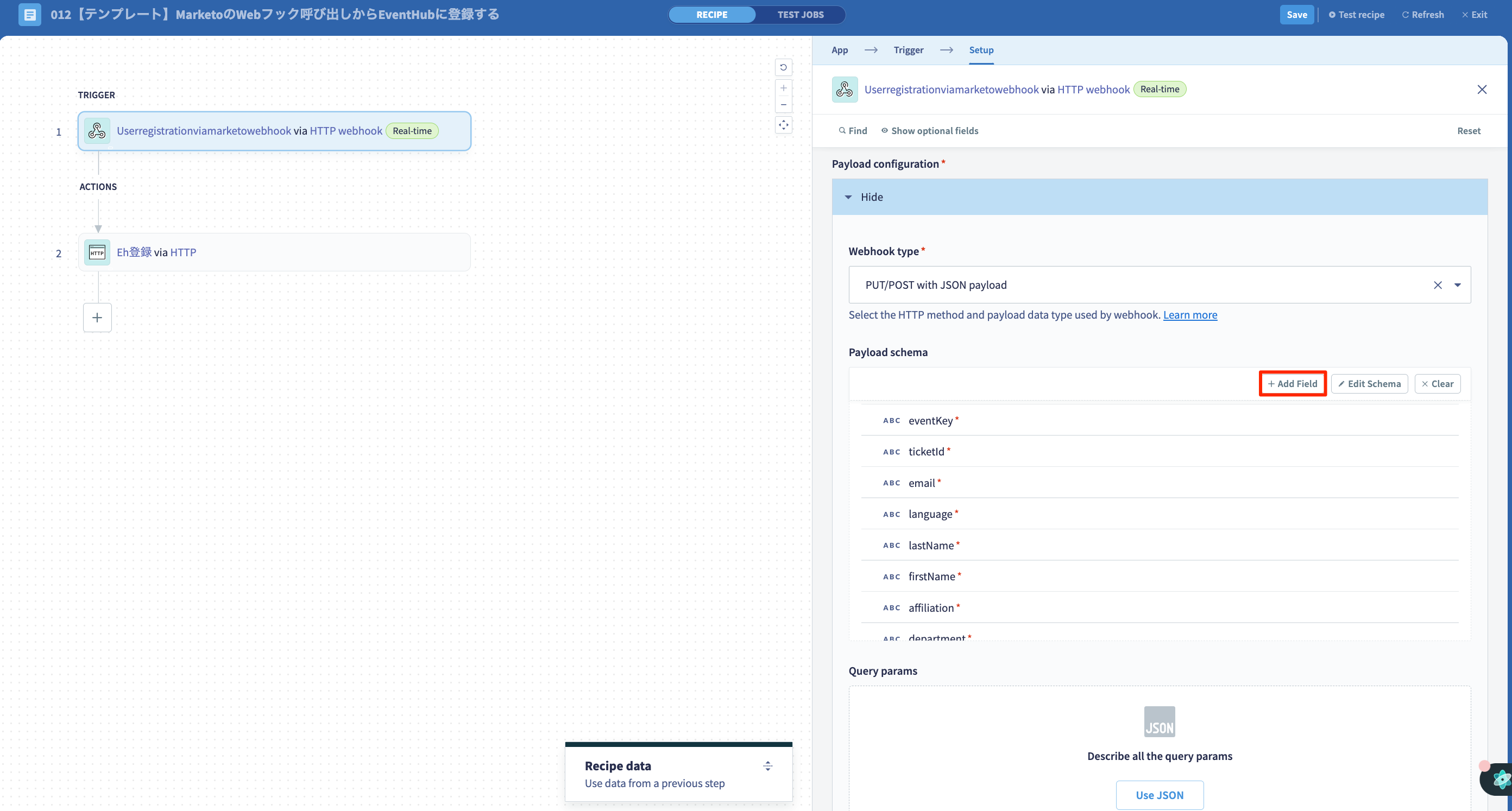Click Add Field in Payload schema
1512x811 pixels.
1293,384
